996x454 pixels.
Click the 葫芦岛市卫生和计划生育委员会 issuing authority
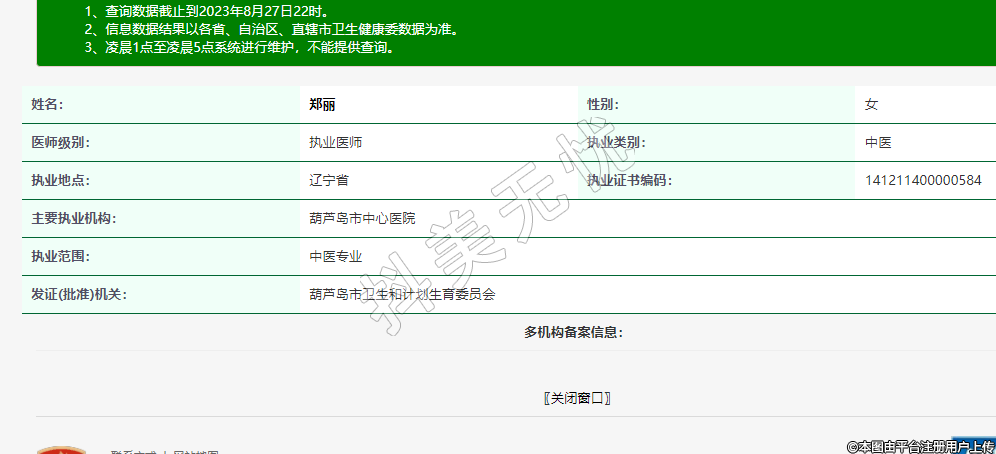click(402, 294)
